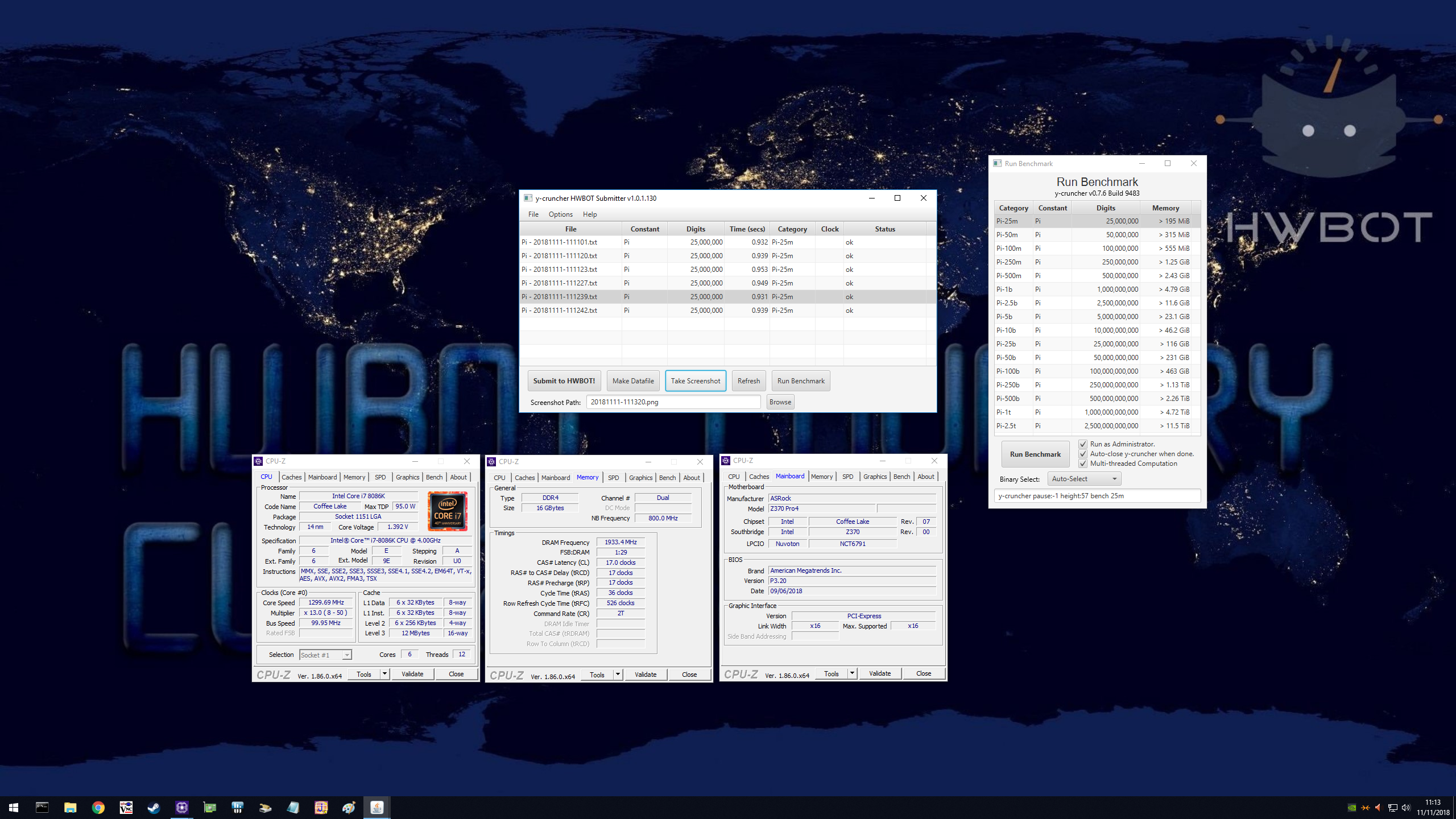This screenshot has height=819, width=1456.
Task: Open the VNC icon in the taskbar
Action: 126,807
